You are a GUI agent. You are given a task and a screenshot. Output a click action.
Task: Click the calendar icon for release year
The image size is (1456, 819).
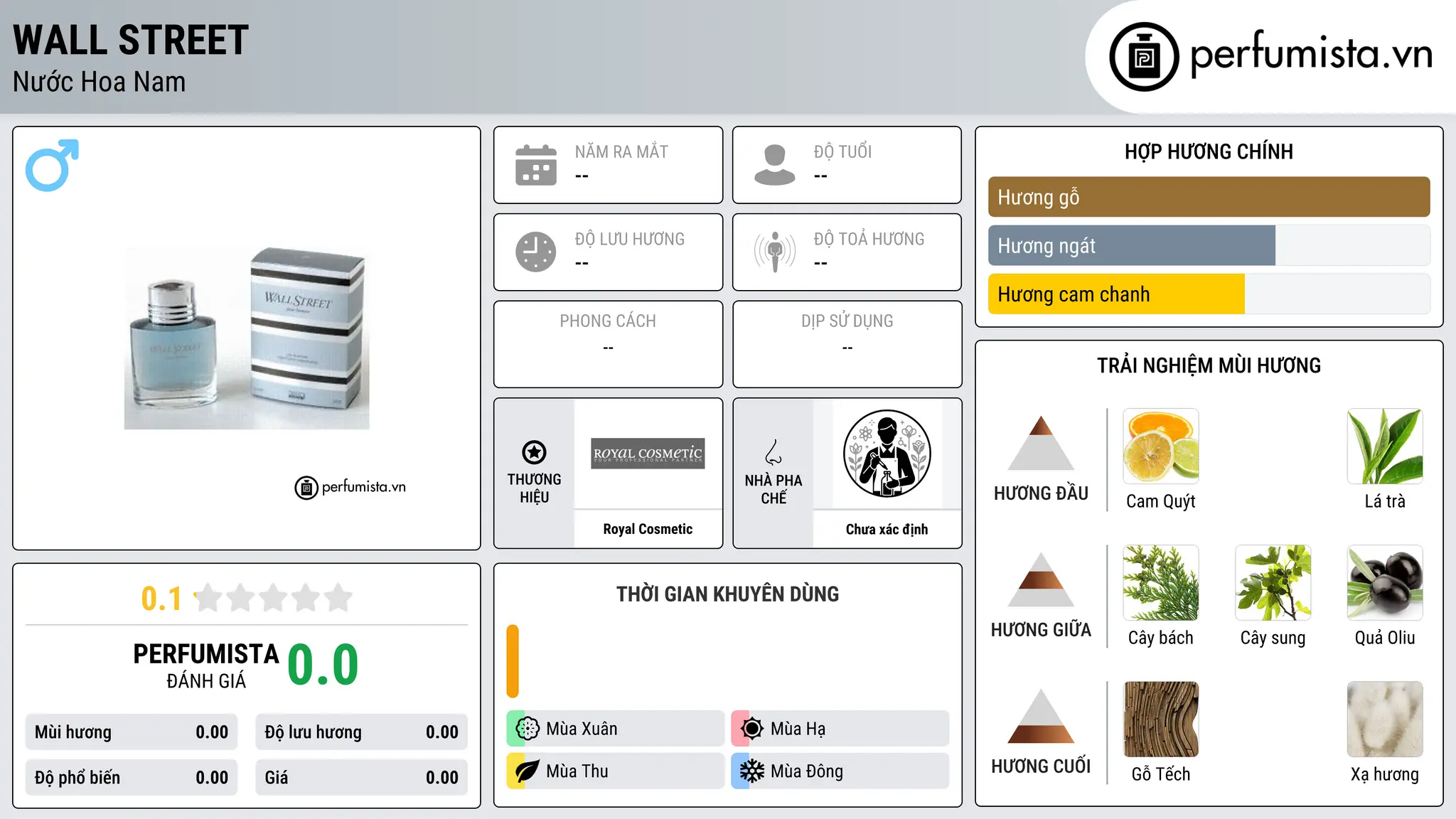click(x=536, y=165)
